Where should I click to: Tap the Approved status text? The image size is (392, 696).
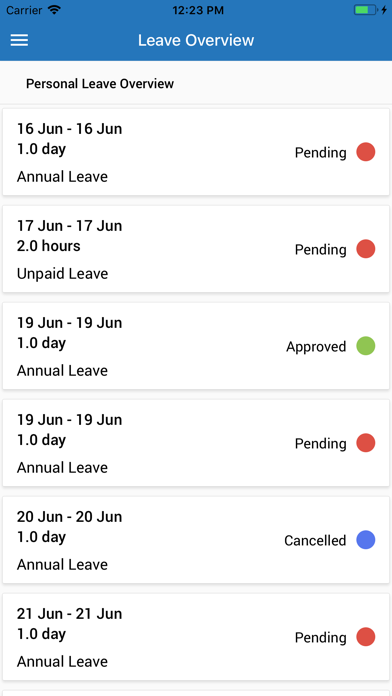click(x=316, y=347)
